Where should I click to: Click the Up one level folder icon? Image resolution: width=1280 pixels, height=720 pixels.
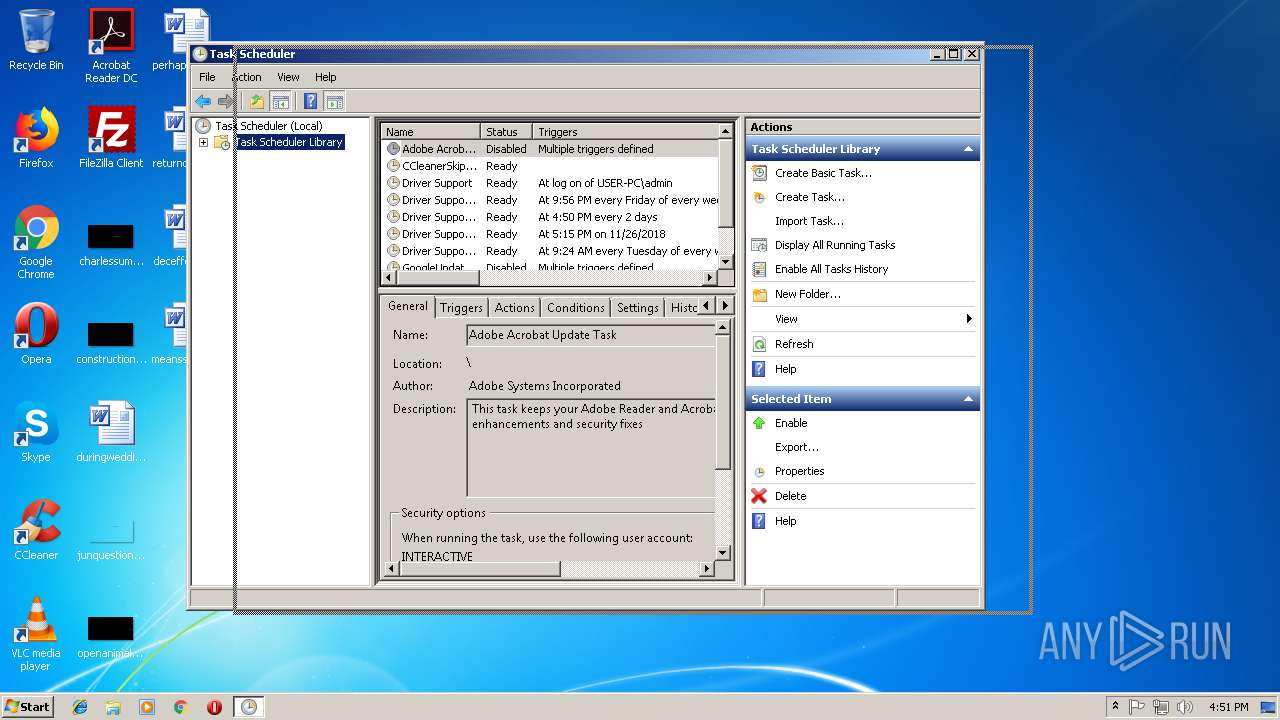257,101
